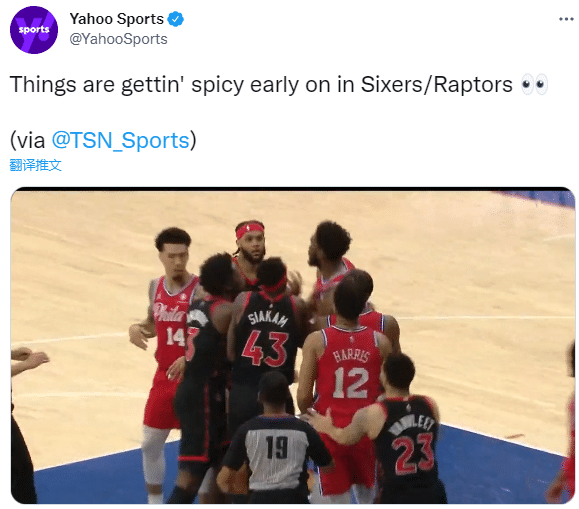Click the "(via" text before the mention

pyautogui.click(x=27, y=141)
